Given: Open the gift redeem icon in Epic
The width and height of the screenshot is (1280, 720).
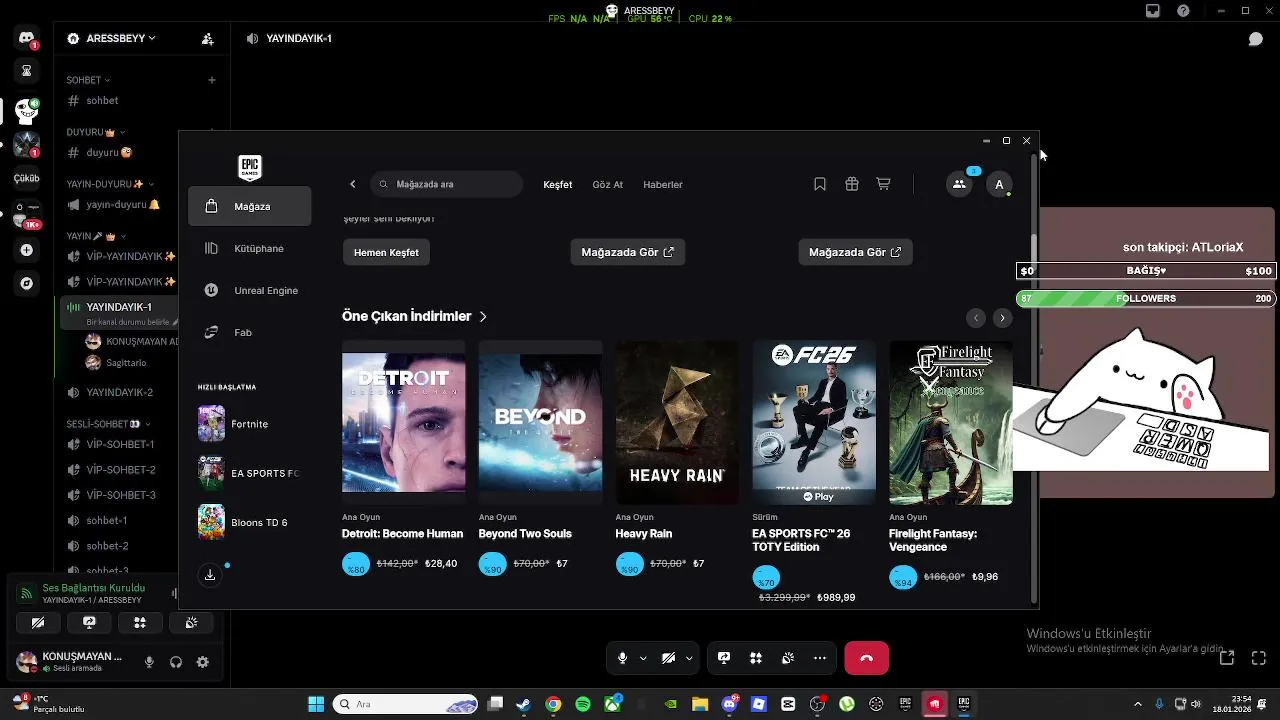Looking at the screenshot, I should pyautogui.click(x=852, y=184).
